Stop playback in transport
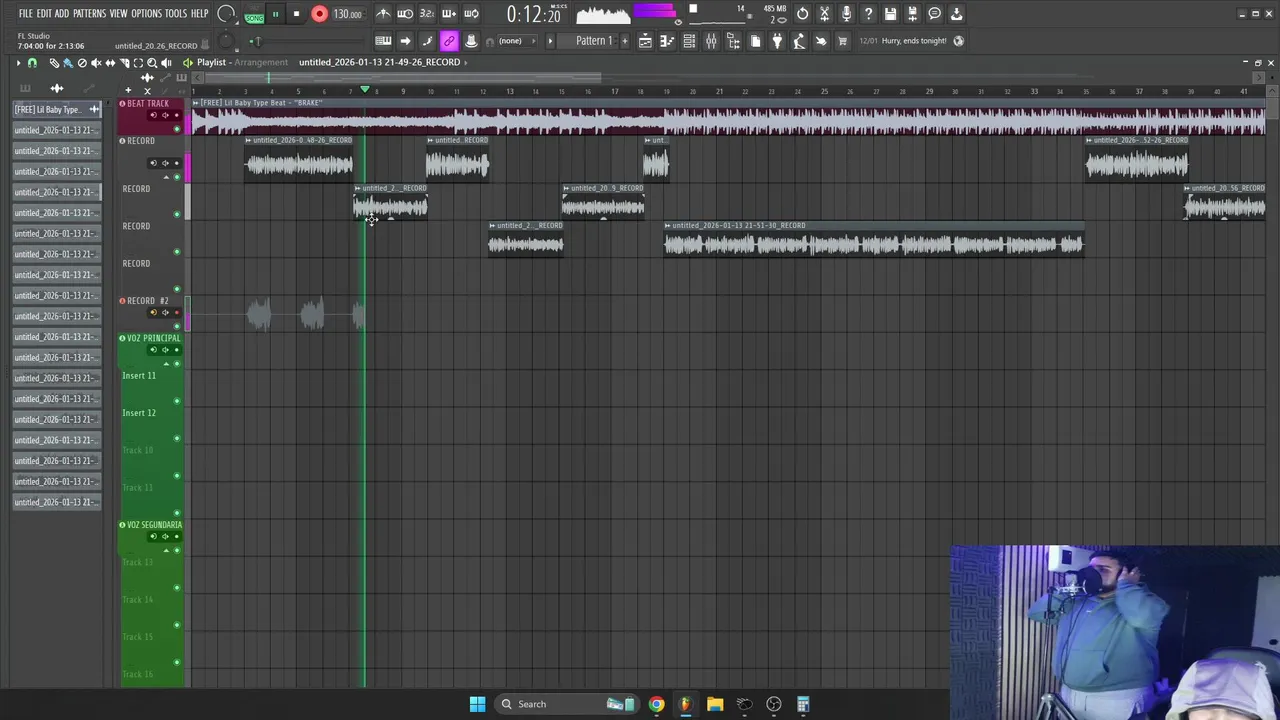The width and height of the screenshot is (1280, 720). (x=296, y=14)
